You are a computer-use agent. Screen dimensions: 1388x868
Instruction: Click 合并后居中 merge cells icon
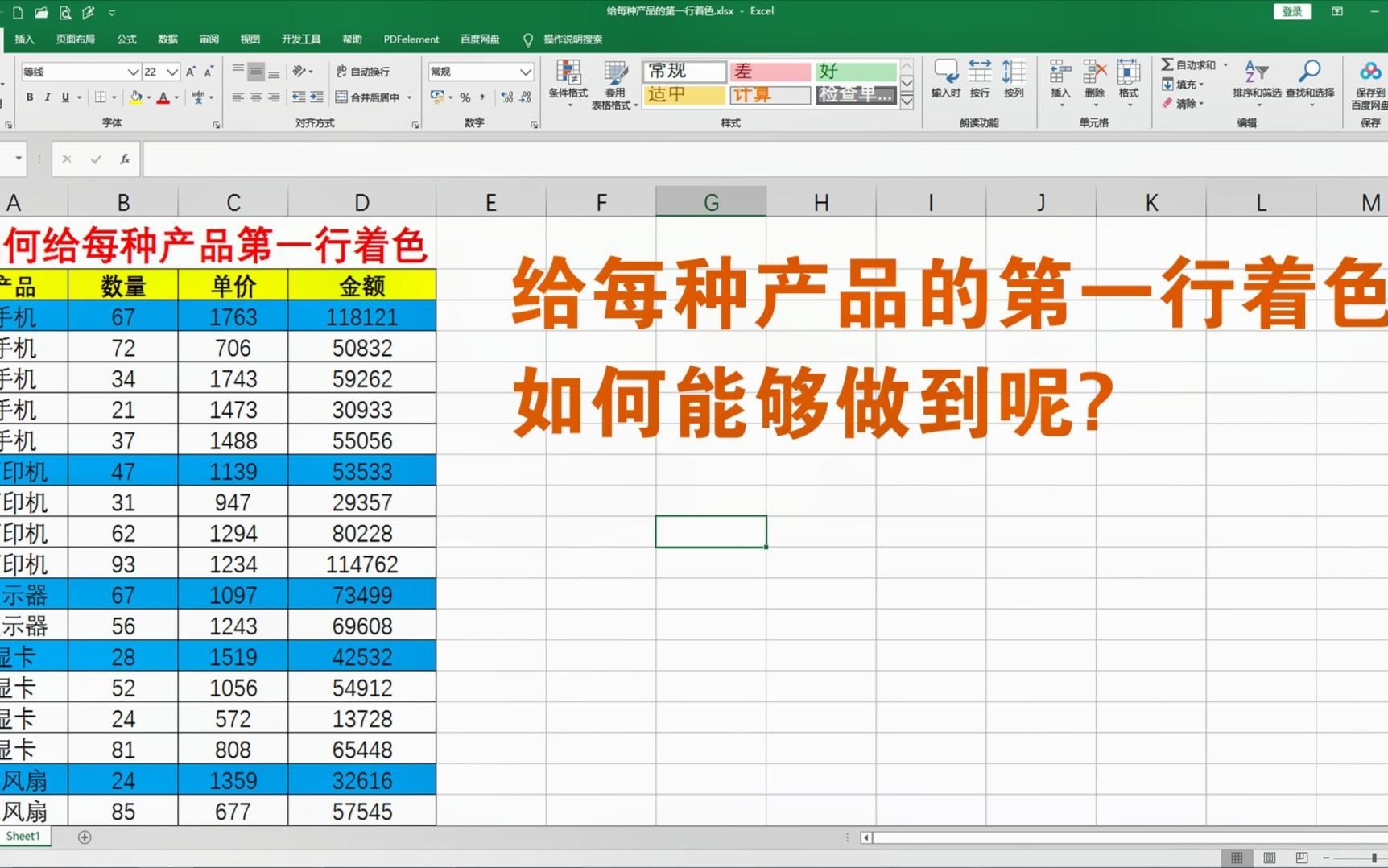(x=370, y=97)
